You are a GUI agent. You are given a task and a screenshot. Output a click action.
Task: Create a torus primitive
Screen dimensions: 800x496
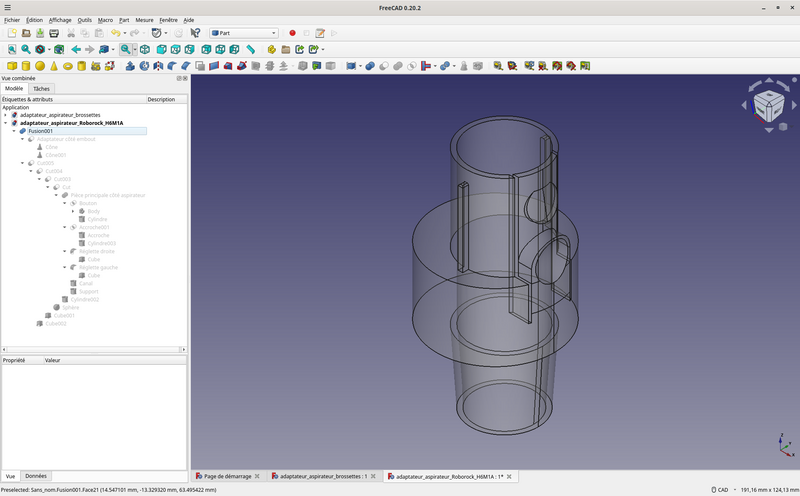click(68, 66)
